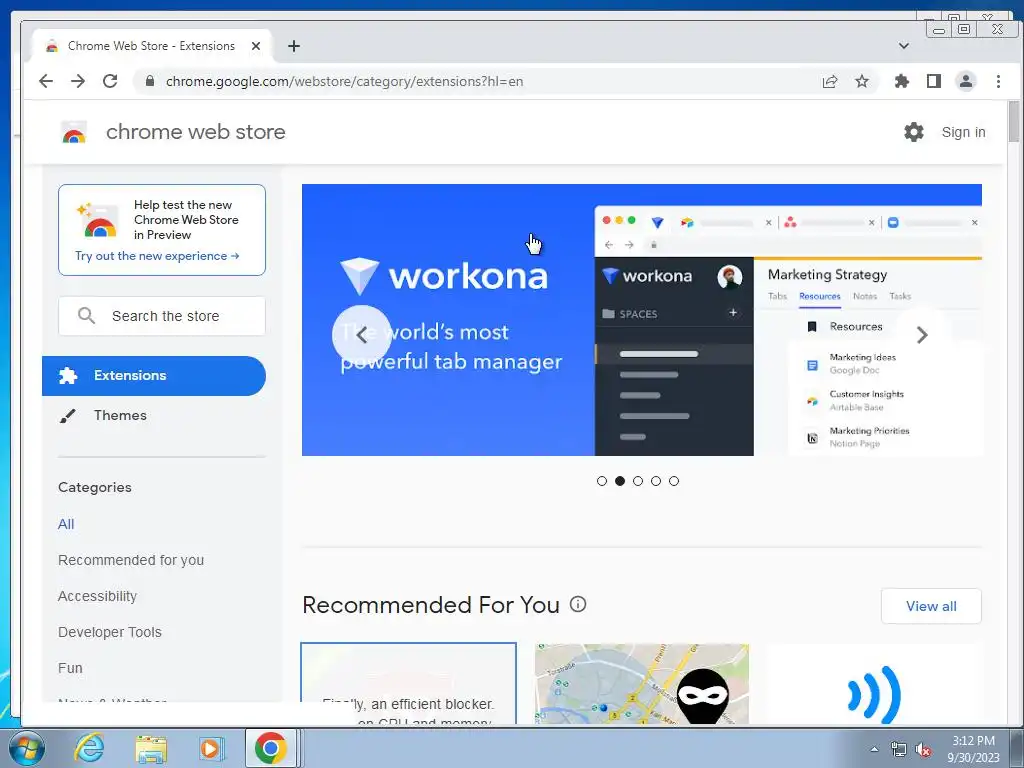This screenshot has width=1024, height=768.
Task: Expand the tab search chevron
Action: [904, 46]
